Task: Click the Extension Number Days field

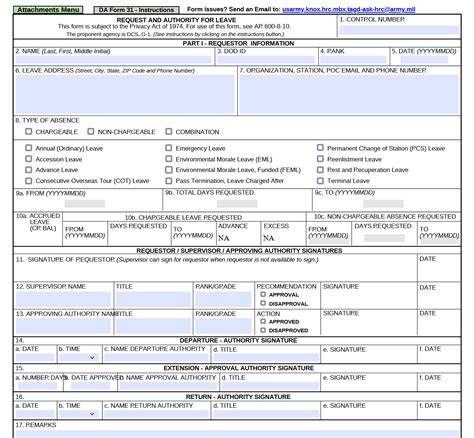Action: (38, 386)
